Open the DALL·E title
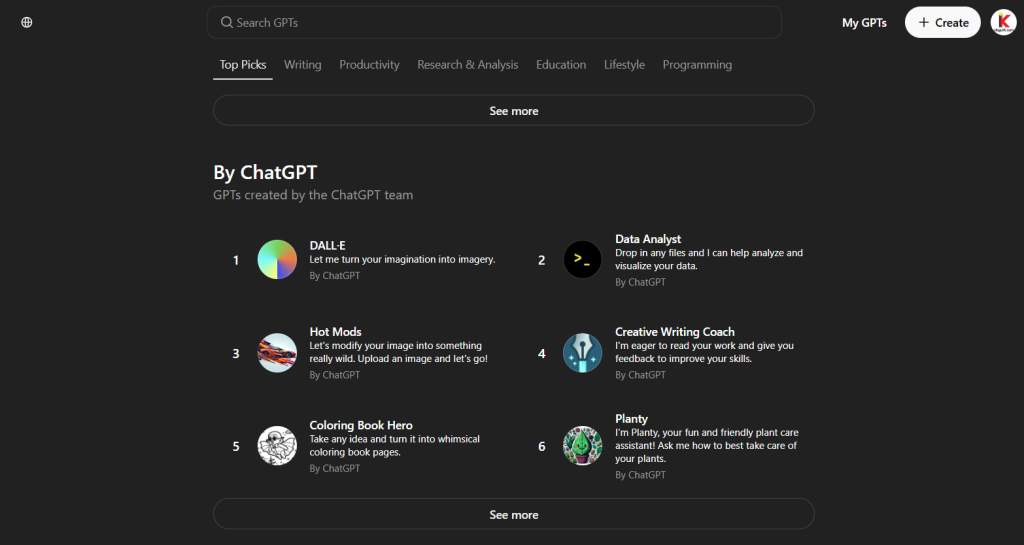The width and height of the screenshot is (1024, 545). [x=327, y=245]
